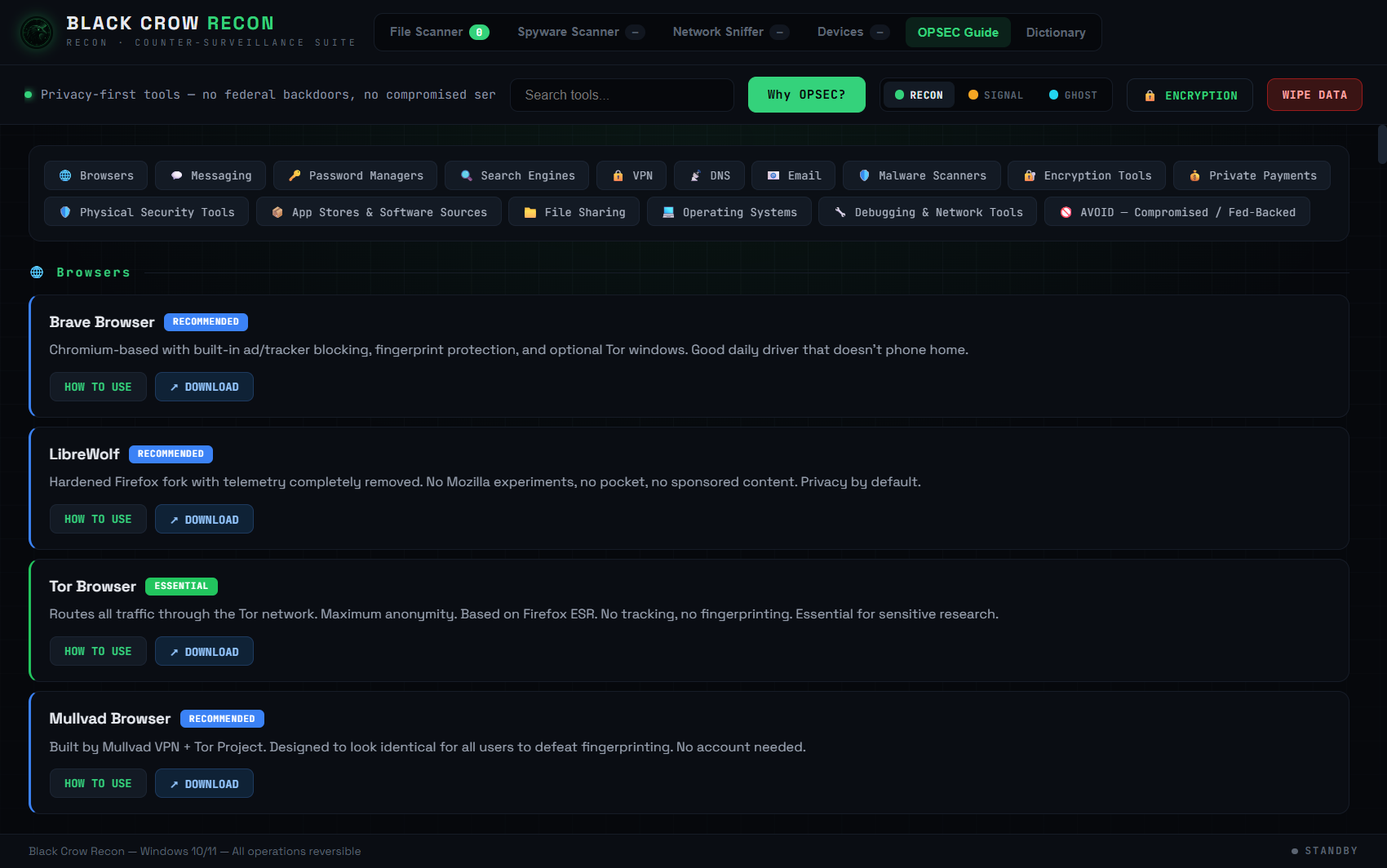Open the Browsers category chip

pyautogui.click(x=96, y=175)
